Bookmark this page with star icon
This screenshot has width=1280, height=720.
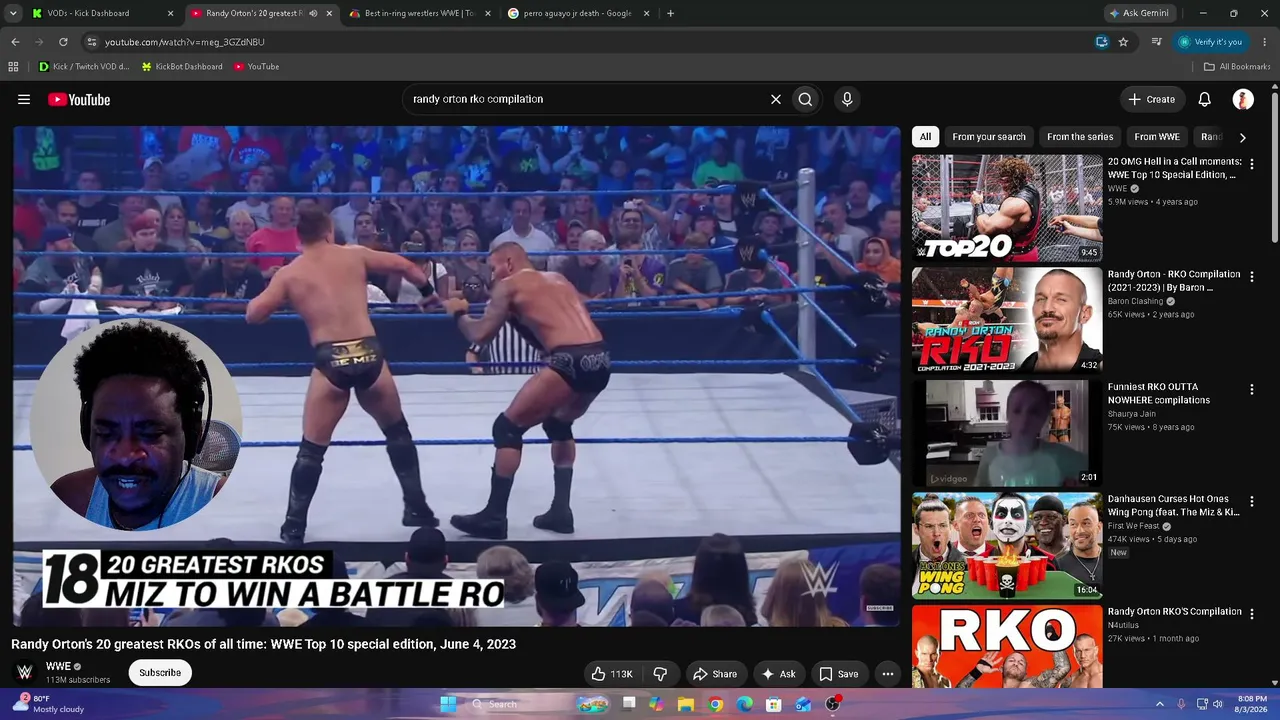pos(1123,42)
